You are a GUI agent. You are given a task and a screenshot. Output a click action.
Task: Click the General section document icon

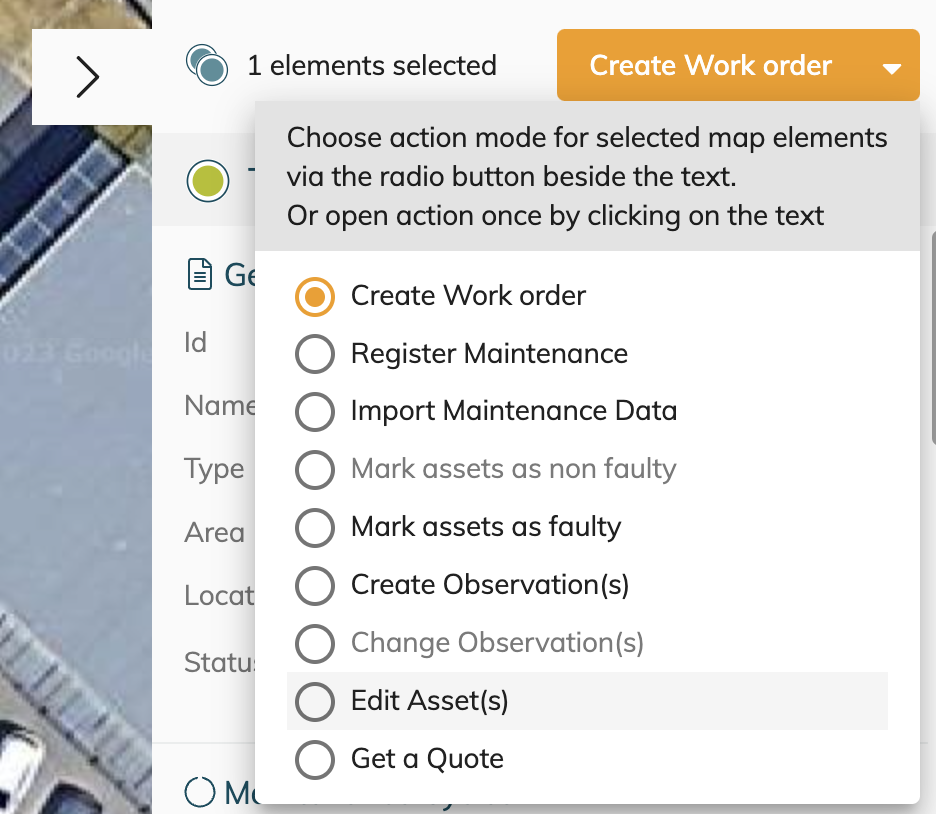pyautogui.click(x=200, y=274)
